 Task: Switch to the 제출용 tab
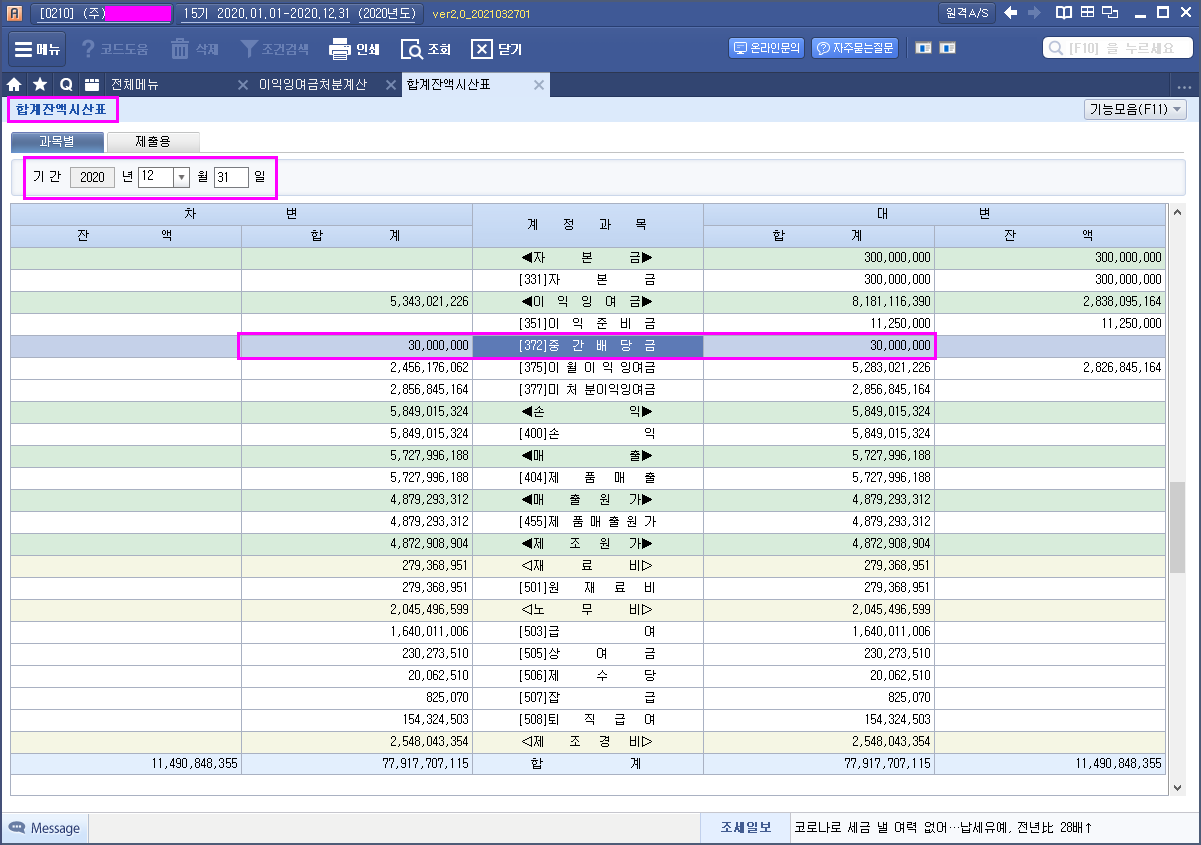pyautogui.click(x=153, y=142)
